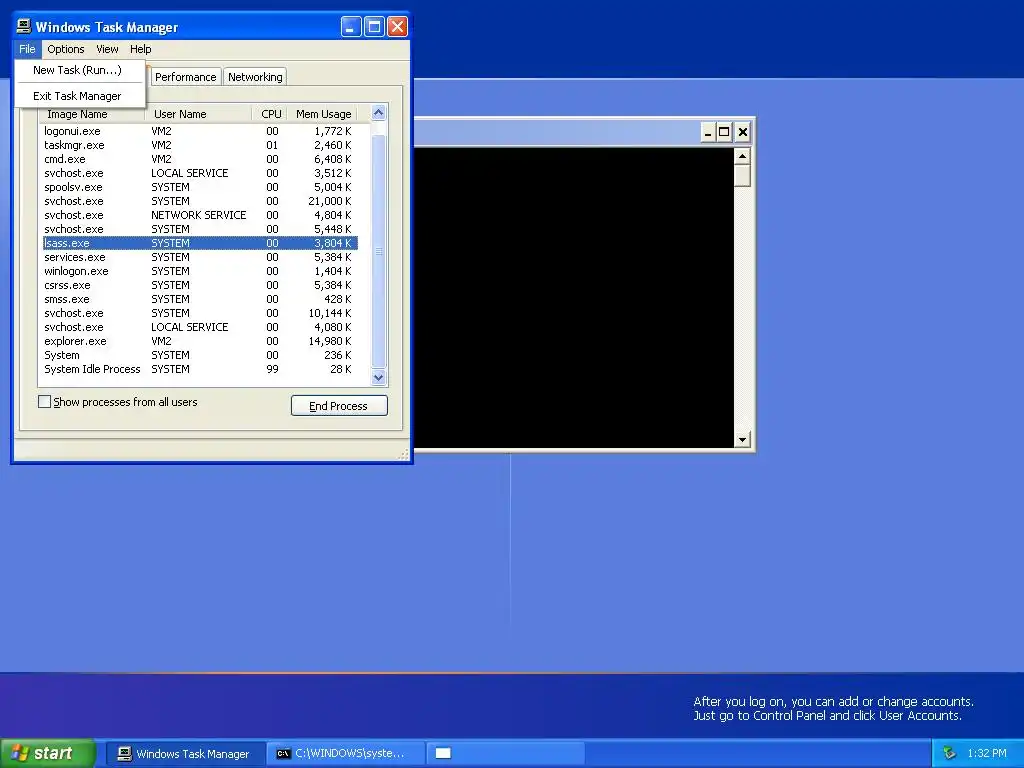Click process list scroll down arrow

tap(378, 377)
